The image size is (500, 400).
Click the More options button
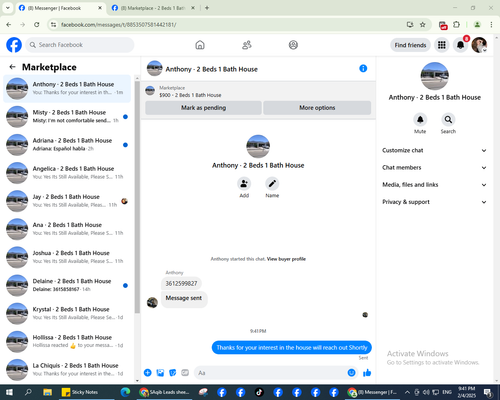[x=317, y=108]
